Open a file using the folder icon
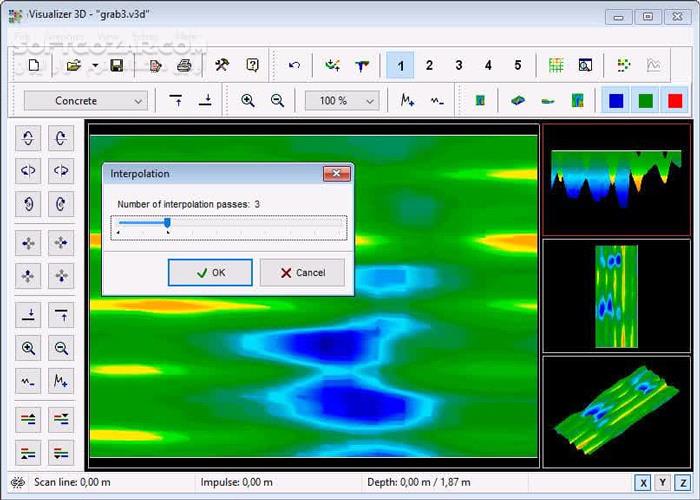700x500 pixels. [73, 66]
